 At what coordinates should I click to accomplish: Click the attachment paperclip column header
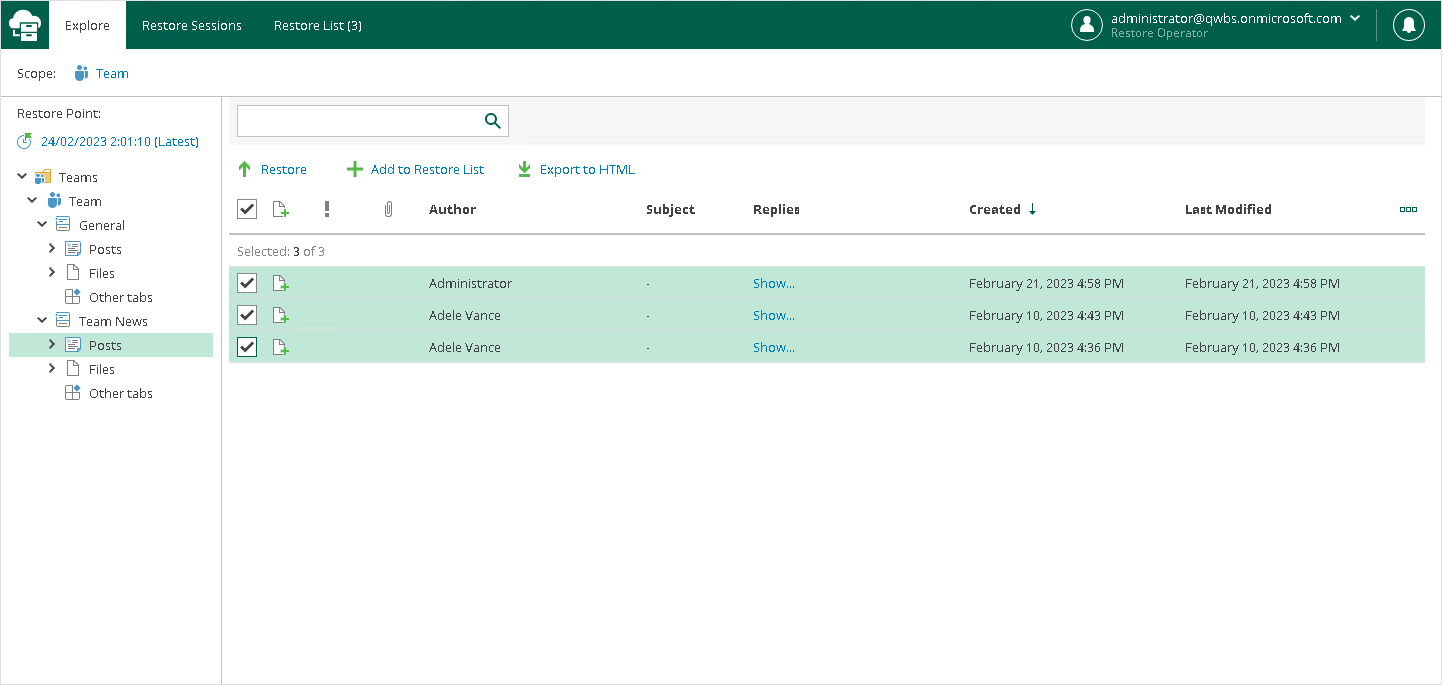[389, 209]
